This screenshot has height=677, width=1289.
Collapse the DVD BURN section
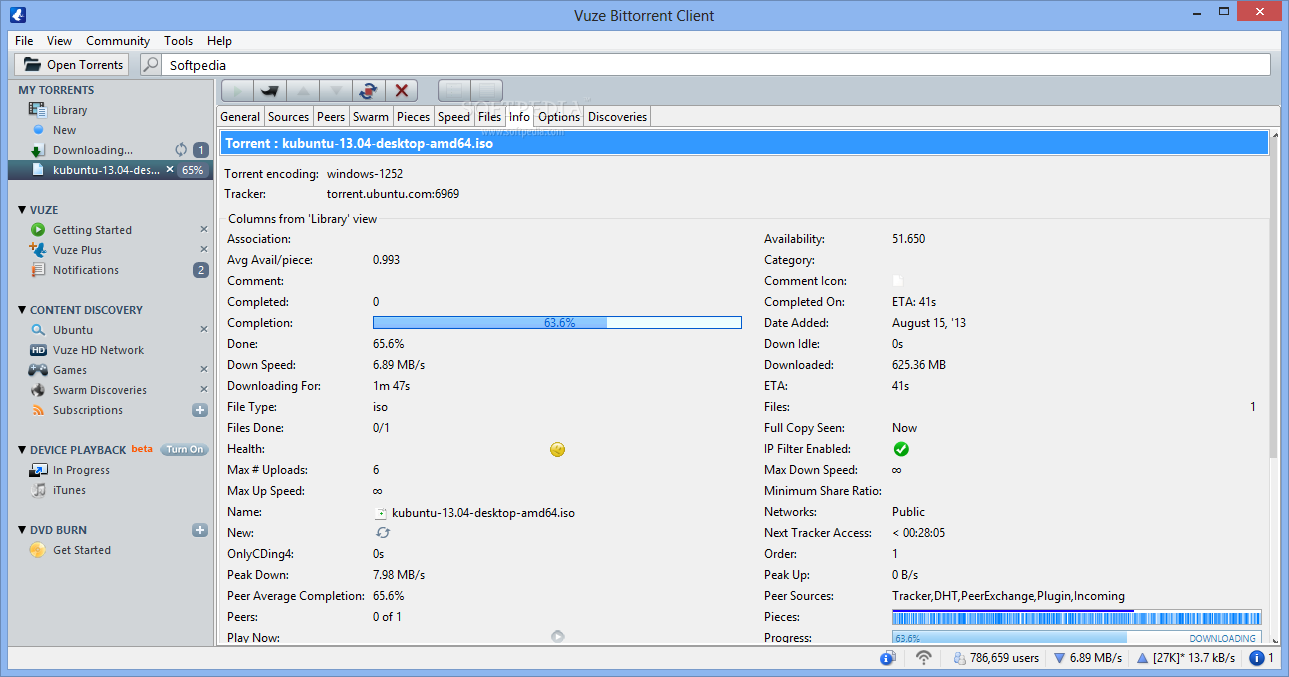click(22, 530)
